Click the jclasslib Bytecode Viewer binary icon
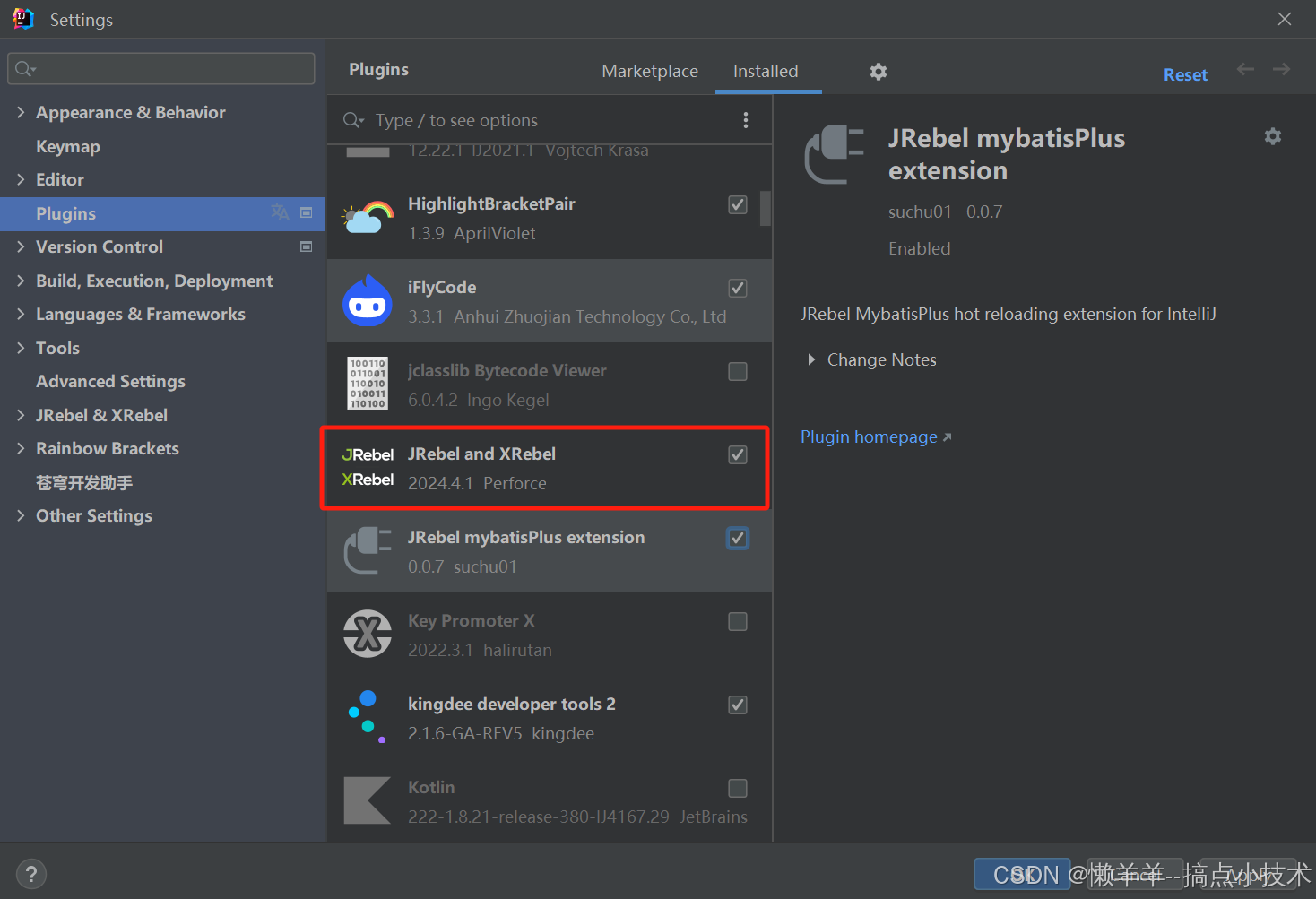 point(368,384)
